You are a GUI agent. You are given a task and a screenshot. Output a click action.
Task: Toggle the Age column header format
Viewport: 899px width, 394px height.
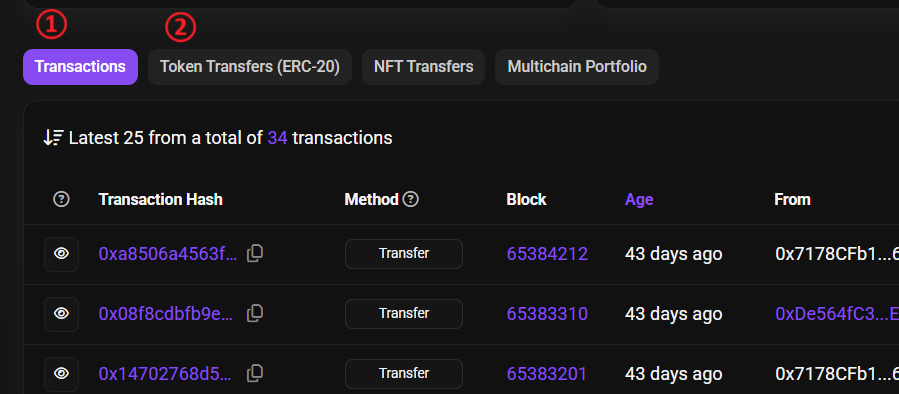coord(639,199)
